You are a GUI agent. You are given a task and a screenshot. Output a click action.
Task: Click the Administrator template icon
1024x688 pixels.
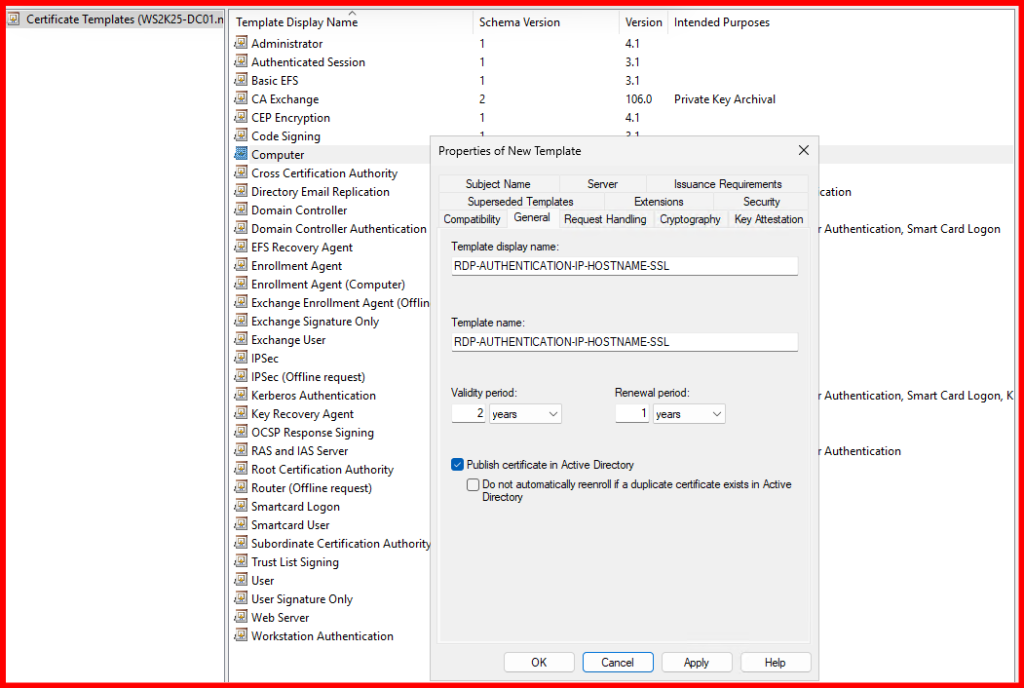point(240,44)
